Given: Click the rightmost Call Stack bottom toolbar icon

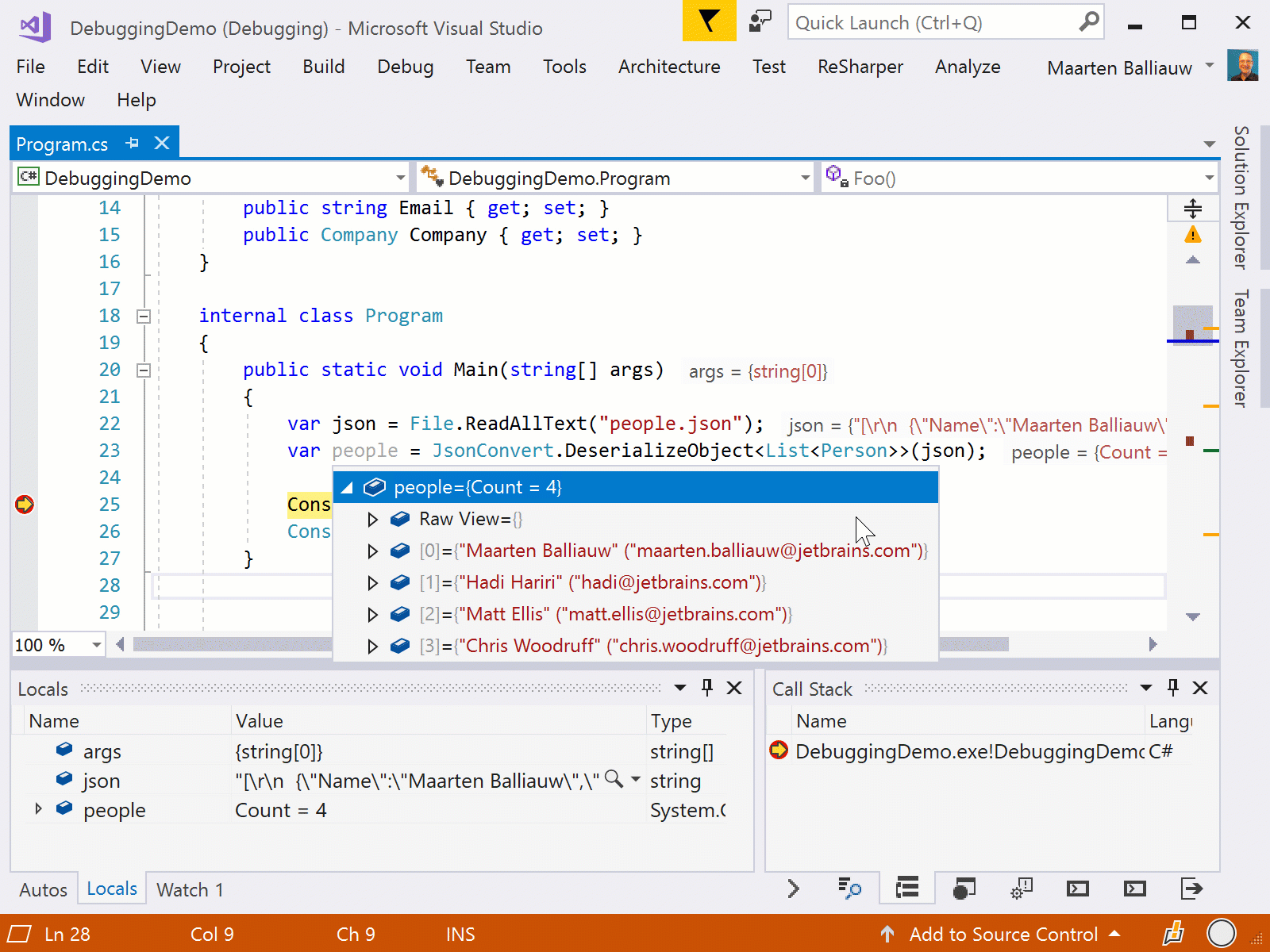Looking at the screenshot, I should 1191,889.
